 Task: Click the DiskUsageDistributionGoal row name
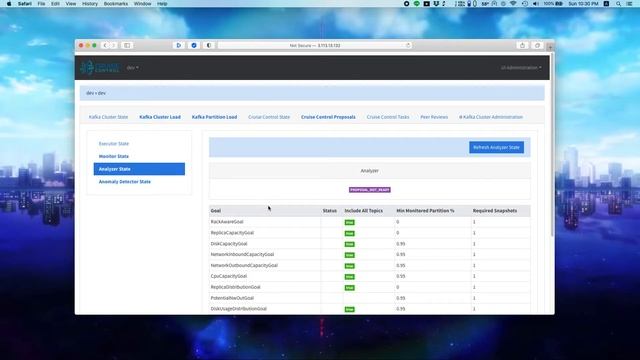[x=239, y=309]
